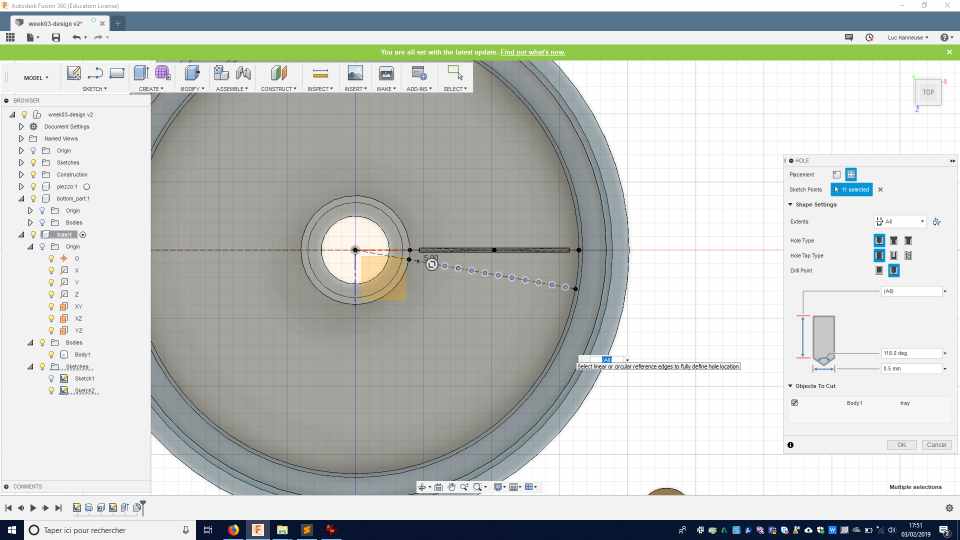Toggle visibility bulb of Construction folder

pyautogui.click(x=34, y=174)
